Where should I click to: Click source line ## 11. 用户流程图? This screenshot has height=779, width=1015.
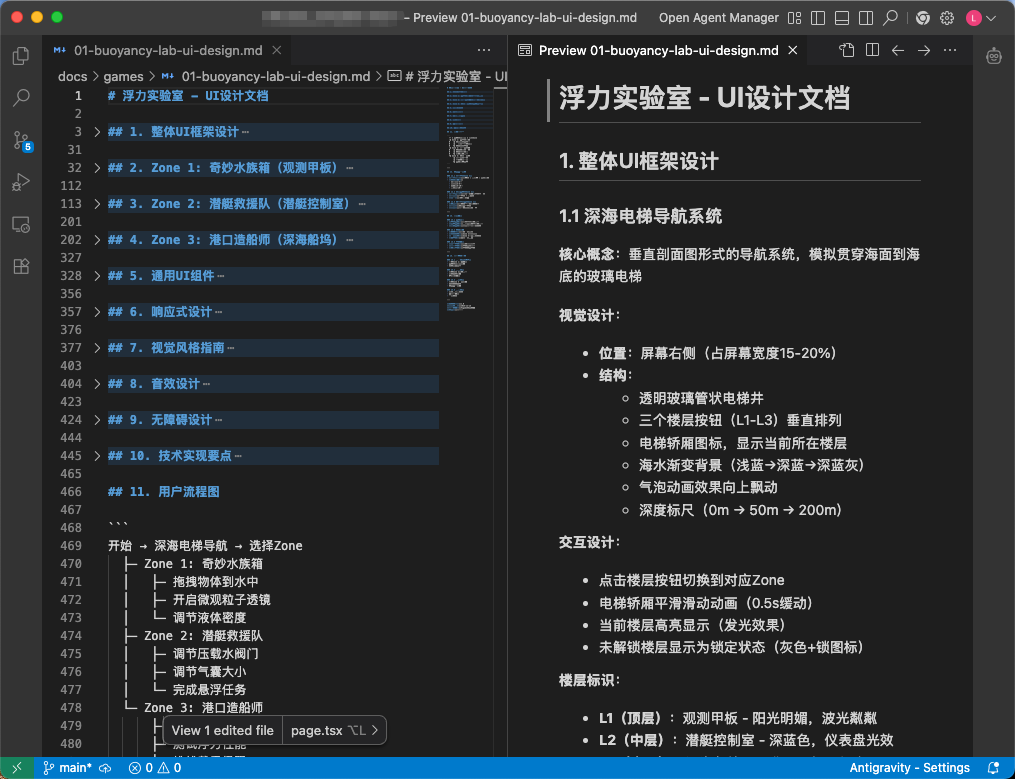tap(164, 492)
